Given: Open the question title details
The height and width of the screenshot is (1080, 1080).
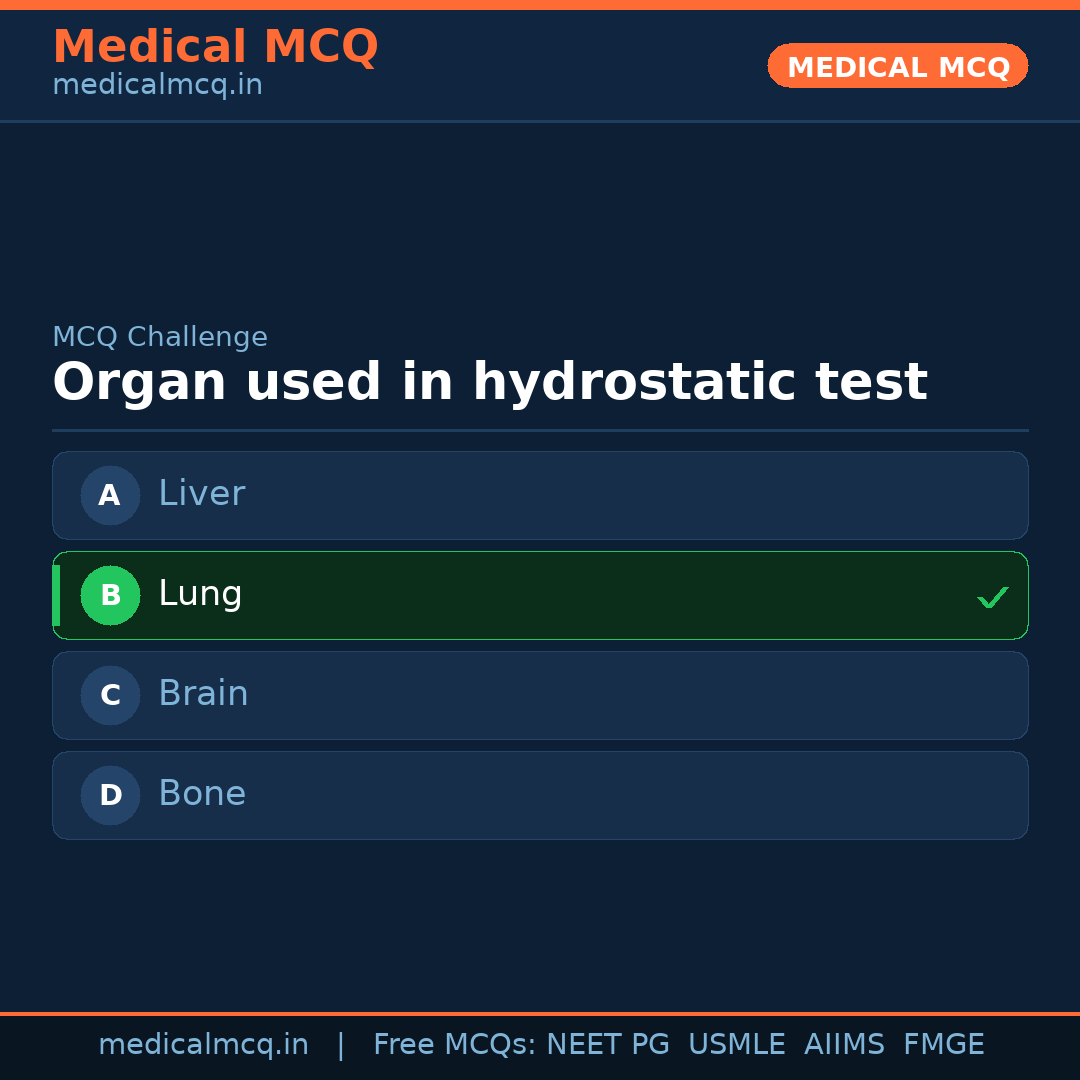Looking at the screenshot, I should (490, 381).
